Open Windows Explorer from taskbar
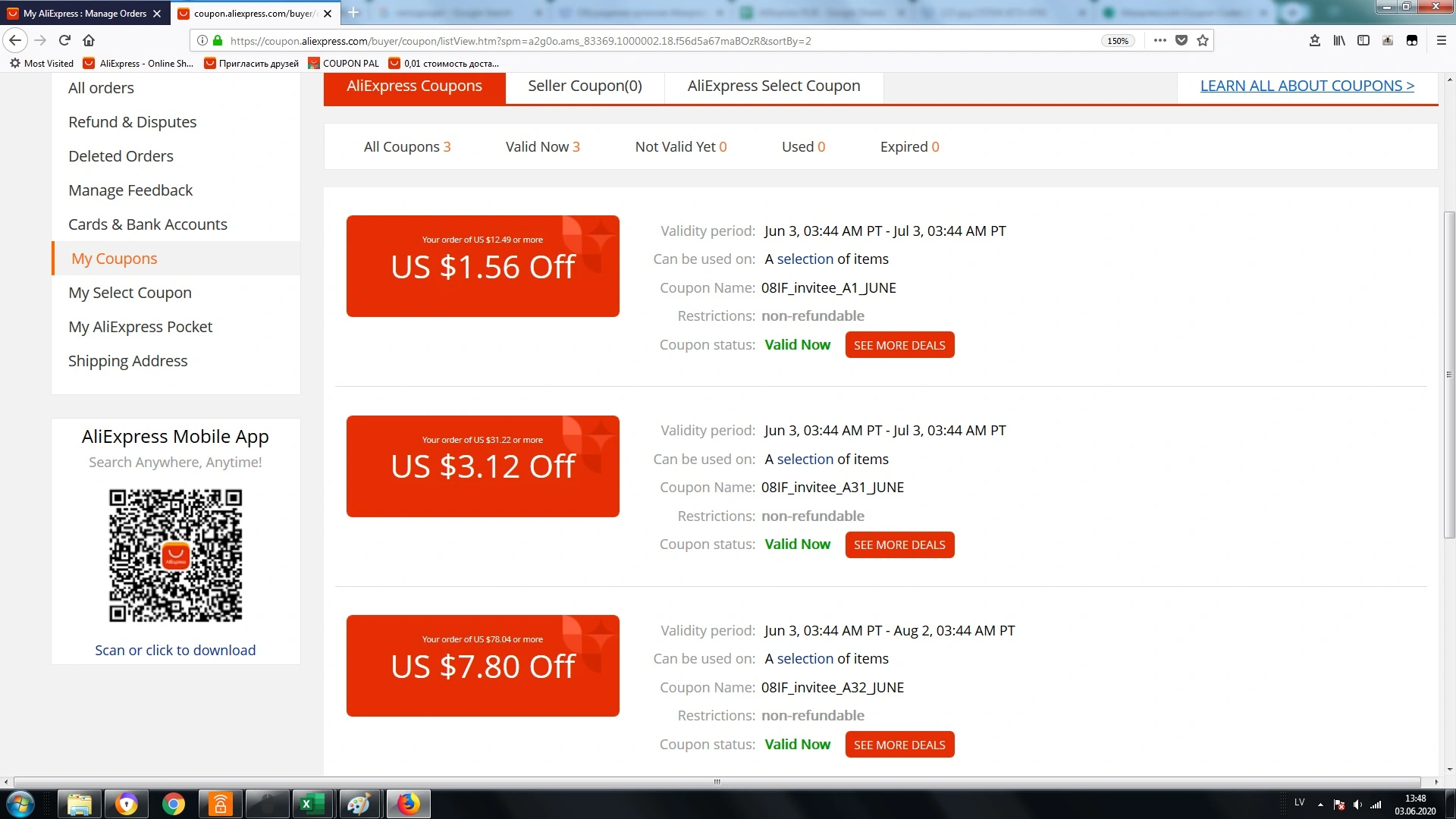 (80, 804)
